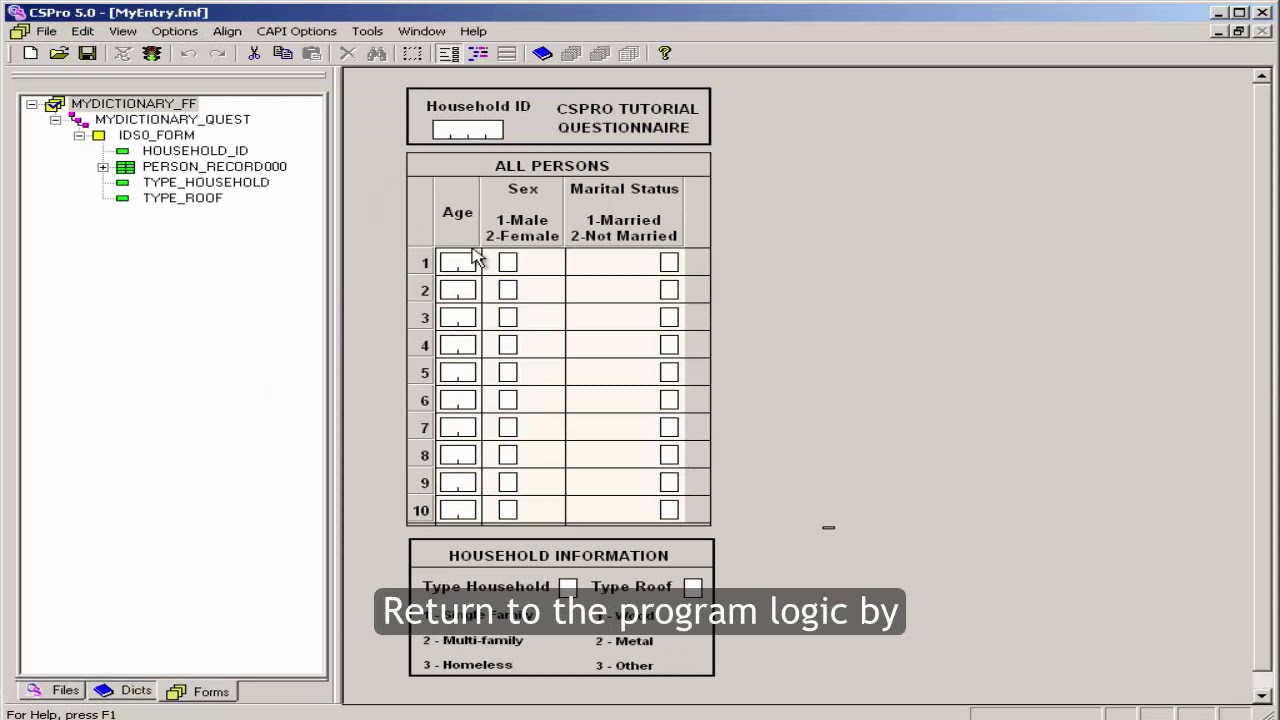Click the Paste clipboard icon
Viewport: 1280px width, 720px height.
pos(312,54)
